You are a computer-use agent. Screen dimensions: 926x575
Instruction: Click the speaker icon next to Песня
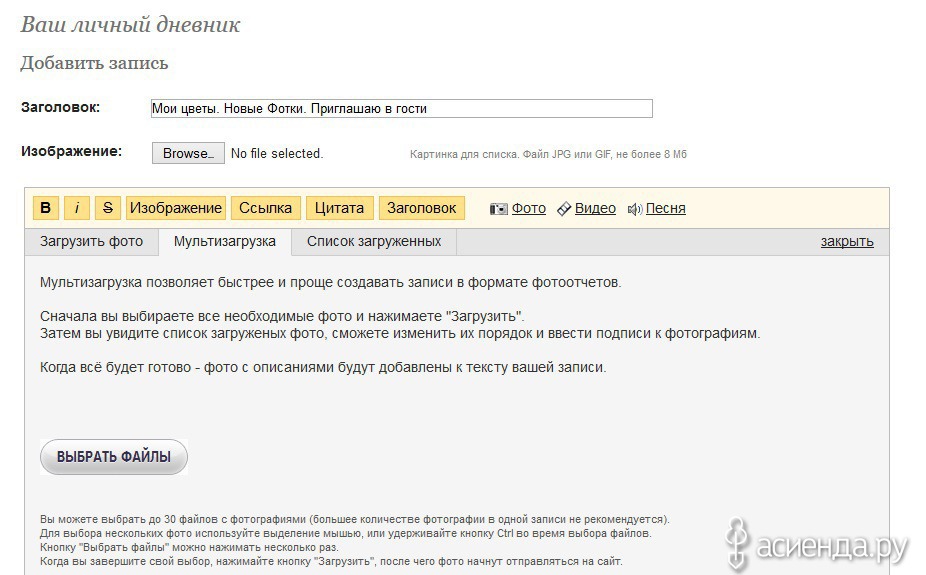tap(635, 209)
